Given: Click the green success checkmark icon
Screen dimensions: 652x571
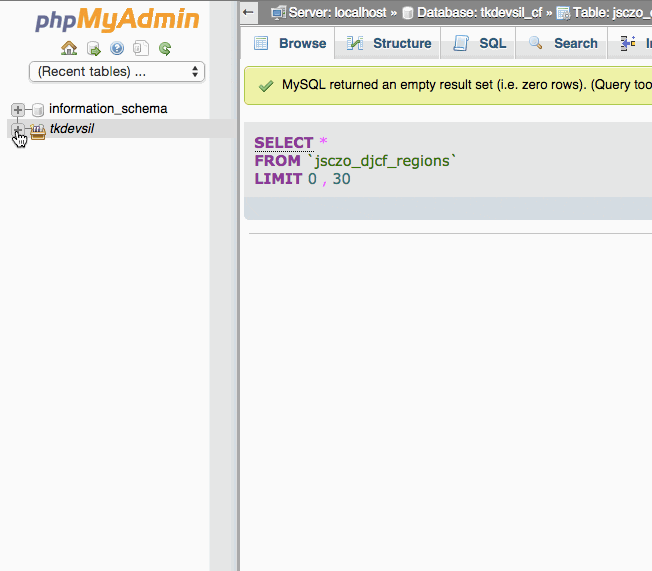Looking at the screenshot, I should tap(266, 86).
